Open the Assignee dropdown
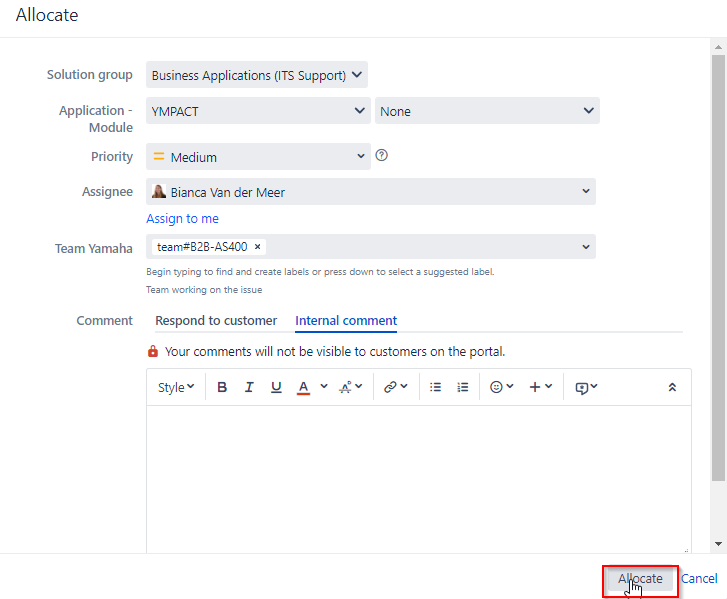 tap(371, 191)
